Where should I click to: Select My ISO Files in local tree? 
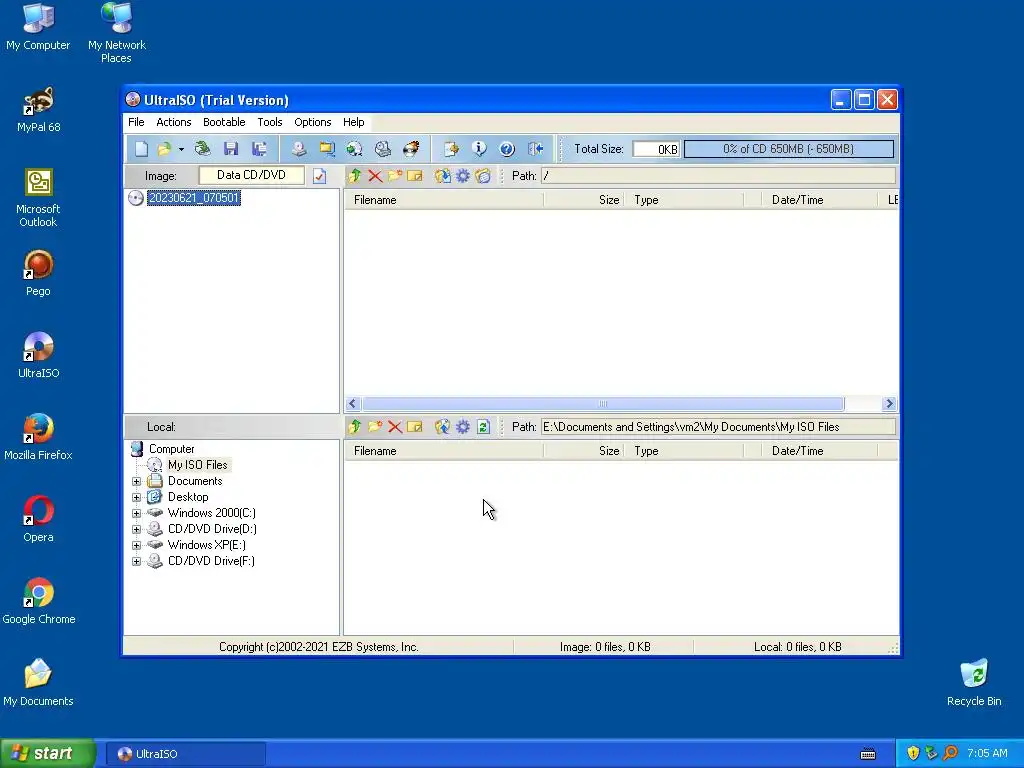coord(197,465)
